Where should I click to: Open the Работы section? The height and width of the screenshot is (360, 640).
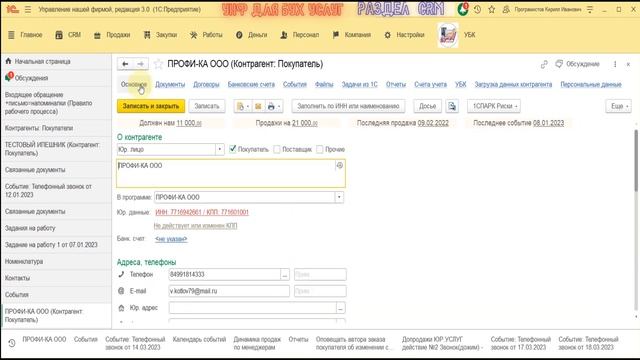pos(206,35)
